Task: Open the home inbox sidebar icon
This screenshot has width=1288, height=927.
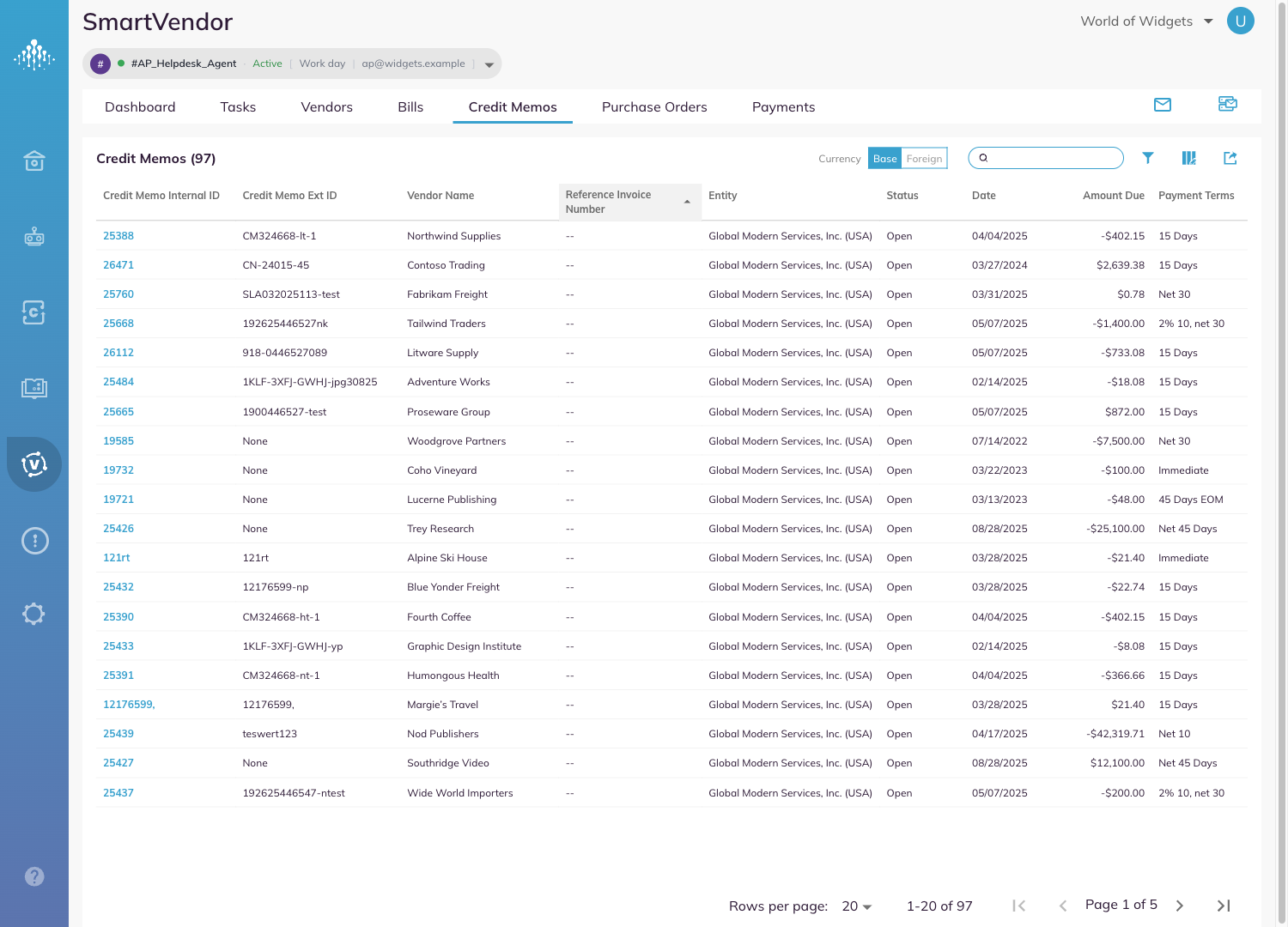Action: pos(34,161)
